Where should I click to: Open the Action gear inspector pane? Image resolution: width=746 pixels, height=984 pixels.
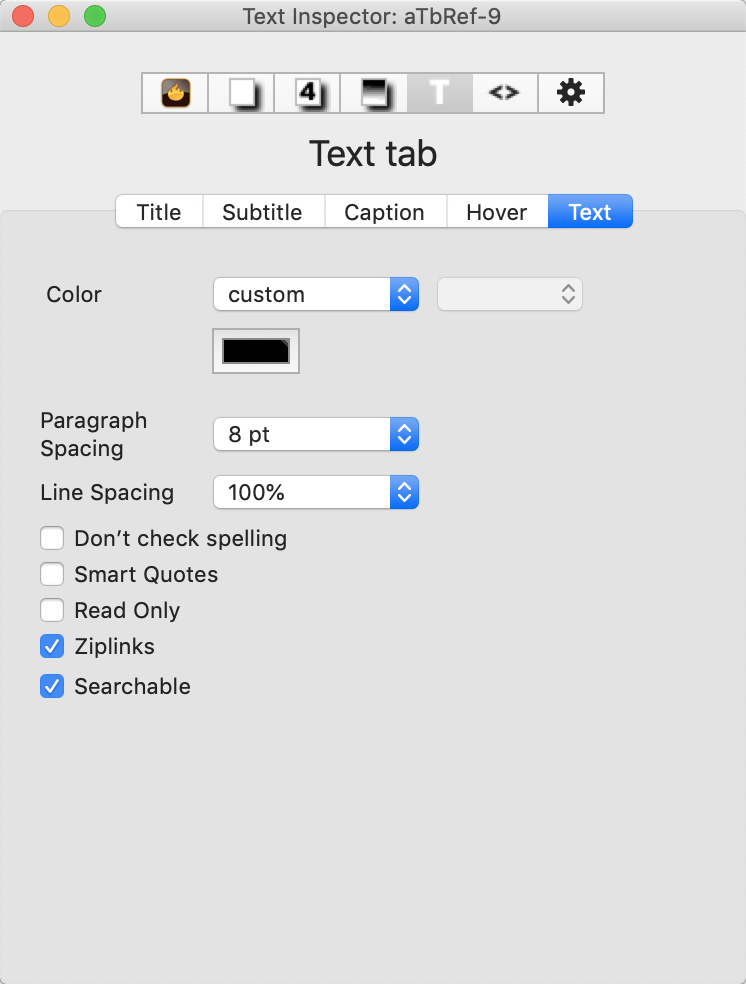click(x=570, y=92)
